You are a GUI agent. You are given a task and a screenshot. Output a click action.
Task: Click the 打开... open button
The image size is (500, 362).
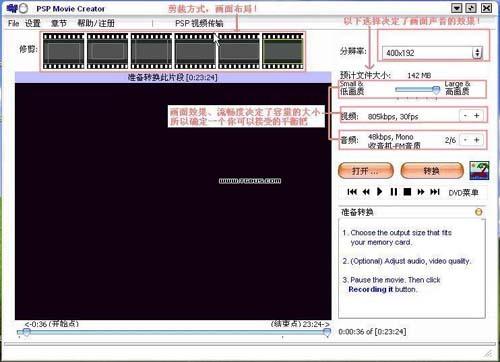pyautogui.click(x=366, y=171)
